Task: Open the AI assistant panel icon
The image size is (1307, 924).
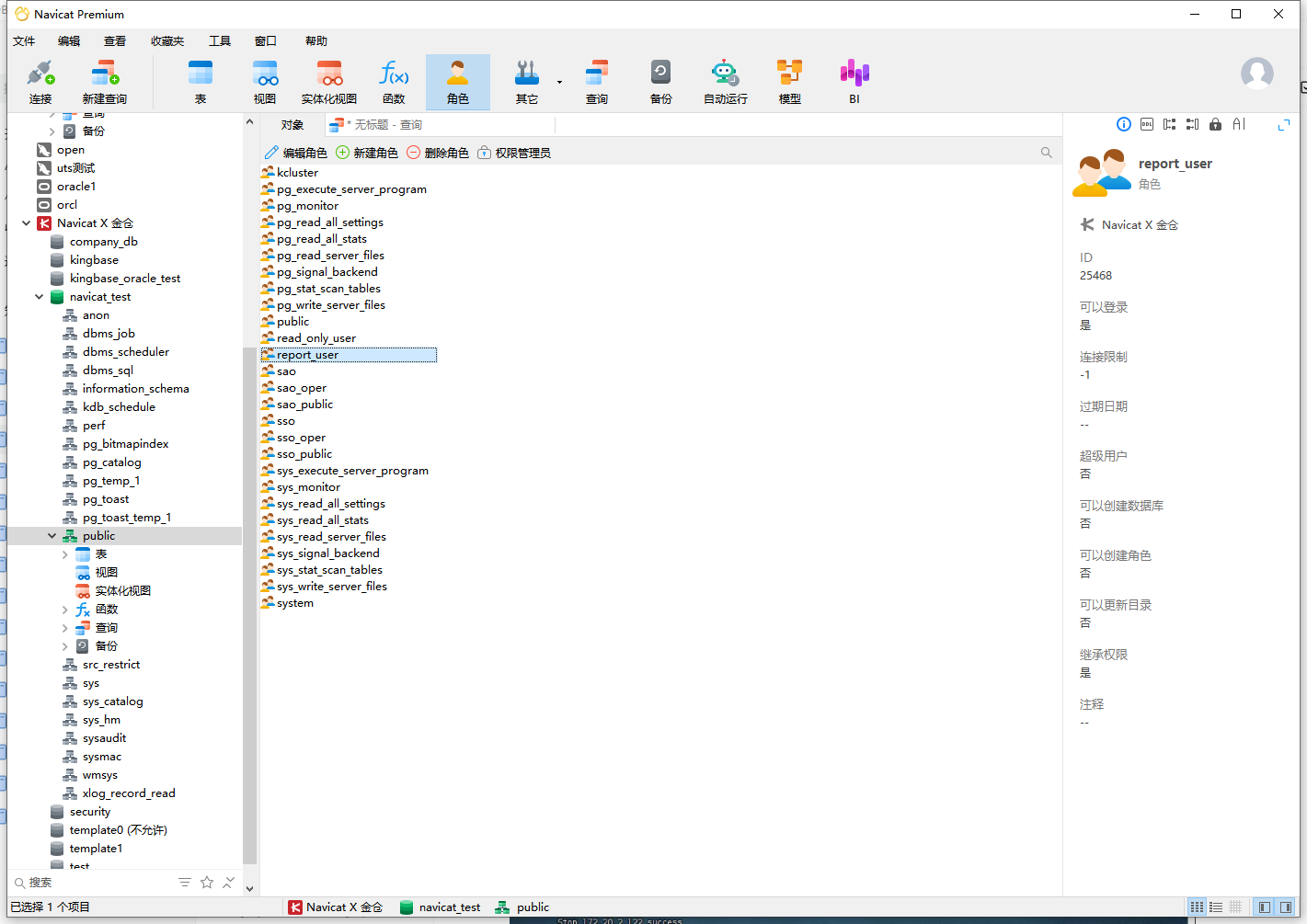Action: pos(1239,124)
